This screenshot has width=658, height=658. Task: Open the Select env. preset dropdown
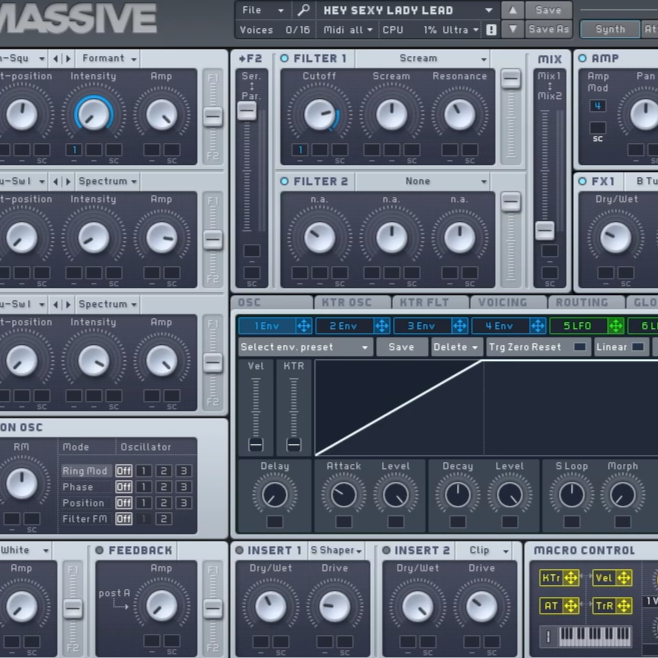[305, 347]
